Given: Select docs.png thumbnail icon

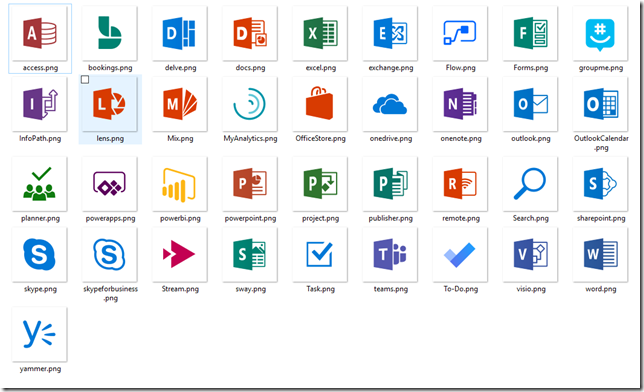Looking at the screenshot, I should coord(250,33).
